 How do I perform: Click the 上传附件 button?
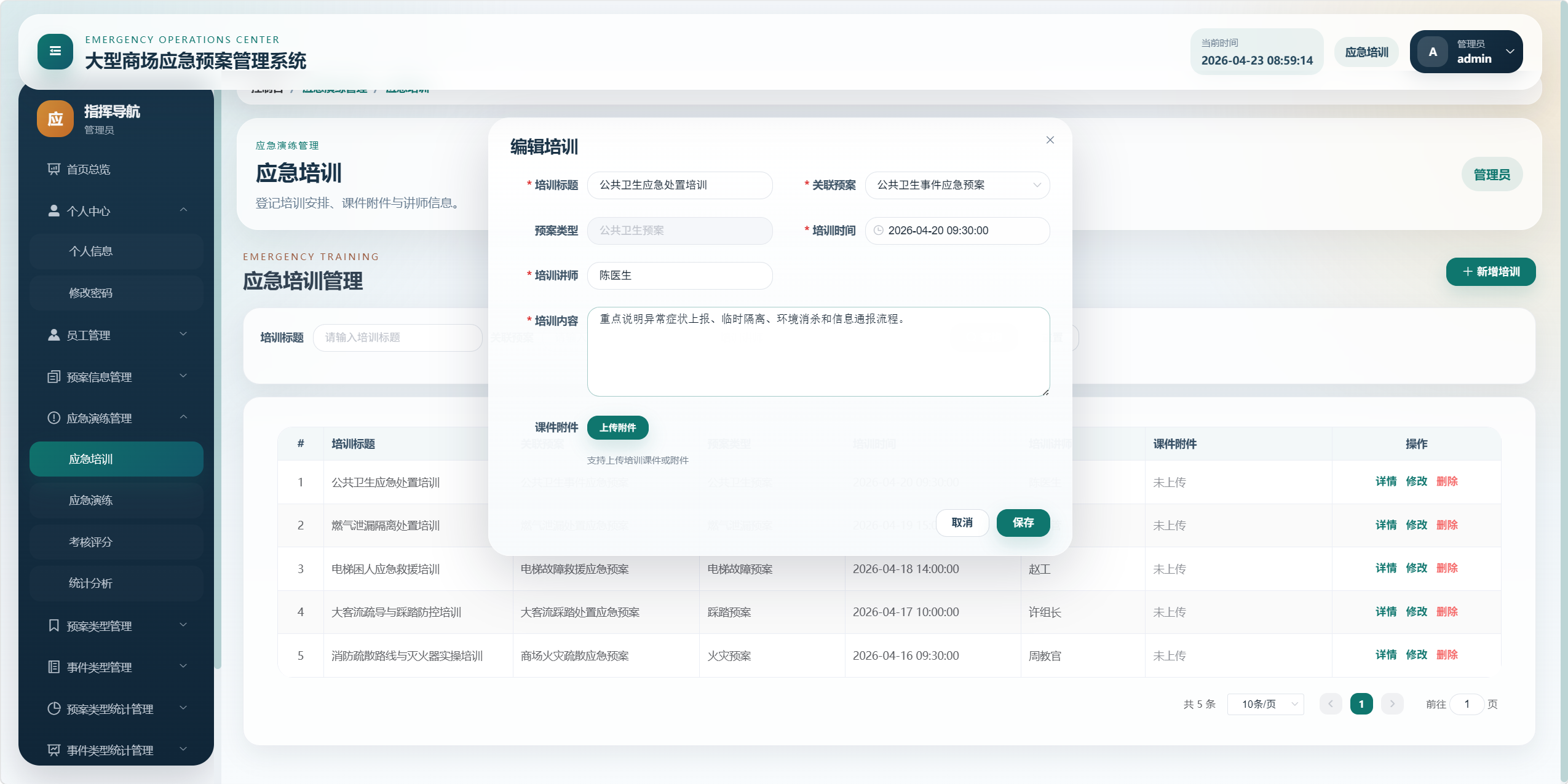click(x=617, y=427)
